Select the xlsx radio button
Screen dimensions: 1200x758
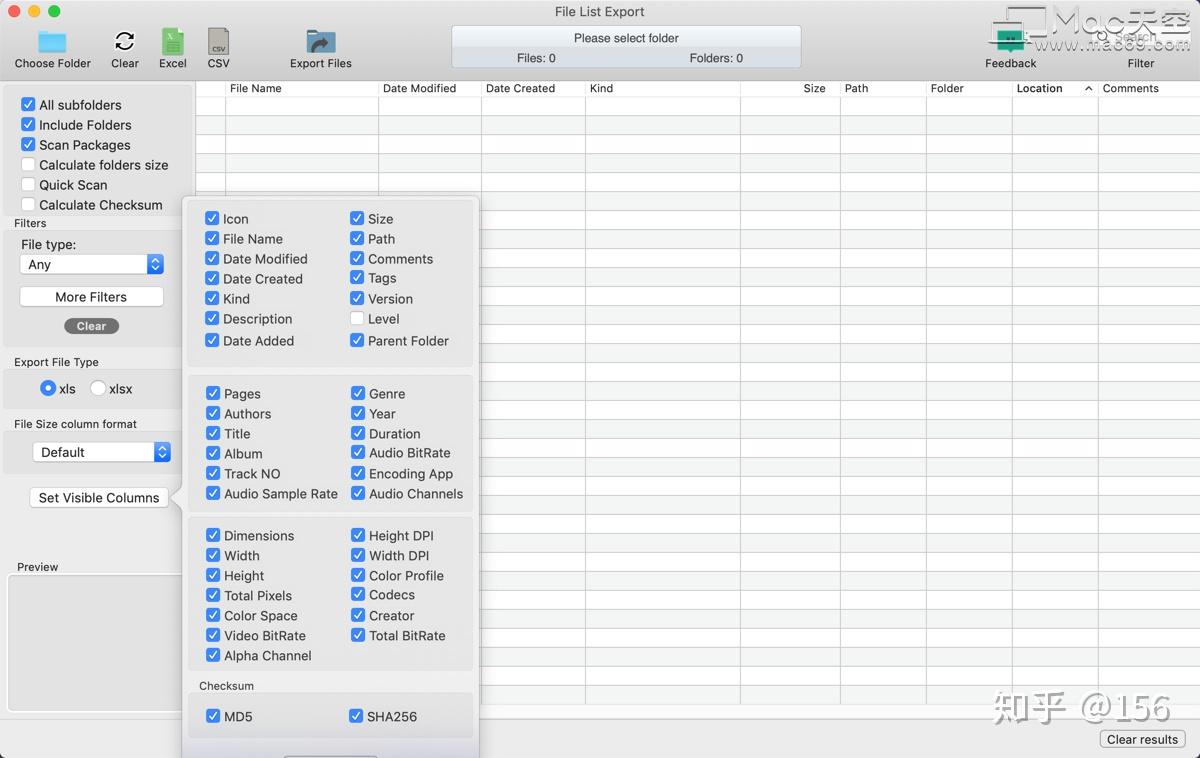pos(98,389)
